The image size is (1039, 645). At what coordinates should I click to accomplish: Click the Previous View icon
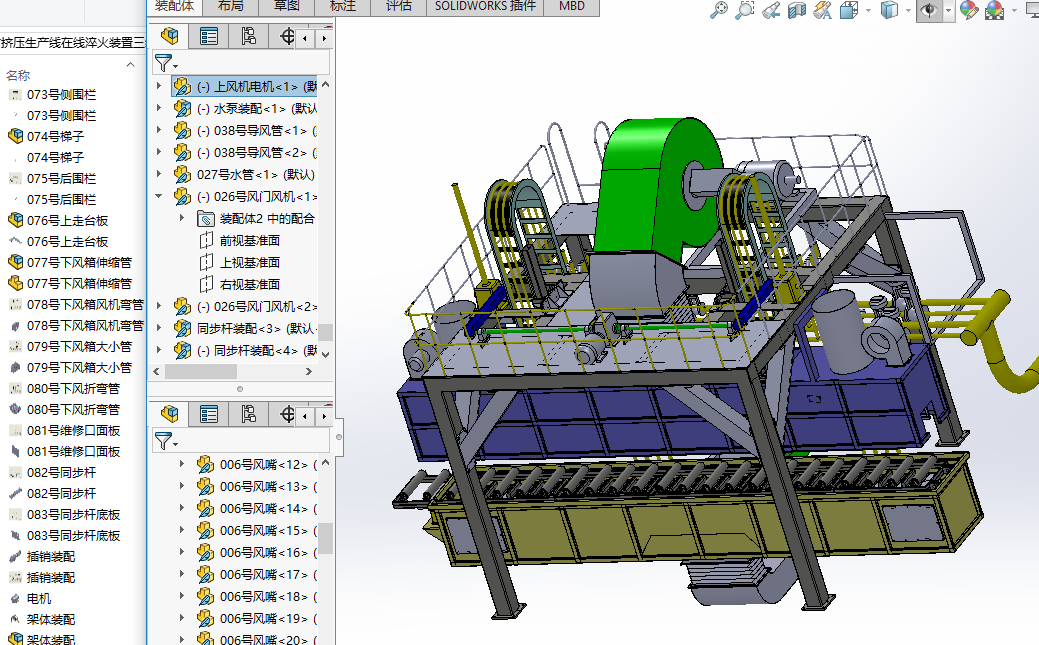771,10
